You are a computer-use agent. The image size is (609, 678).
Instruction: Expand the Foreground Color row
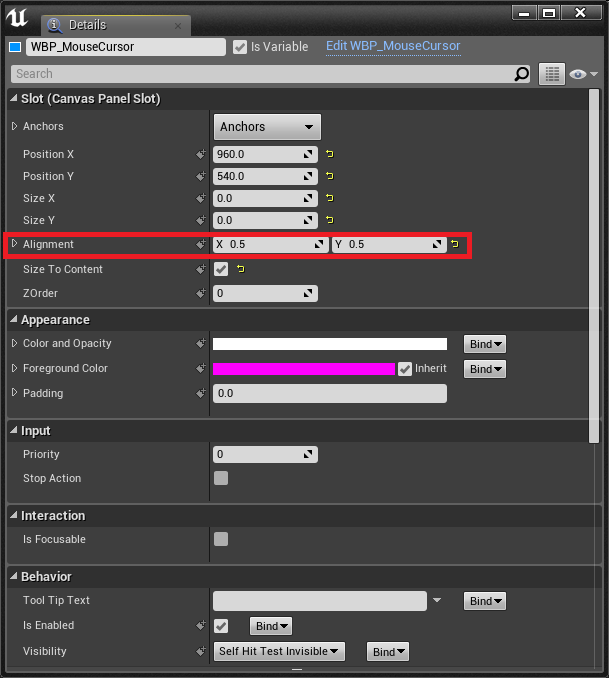pyautogui.click(x=14, y=368)
